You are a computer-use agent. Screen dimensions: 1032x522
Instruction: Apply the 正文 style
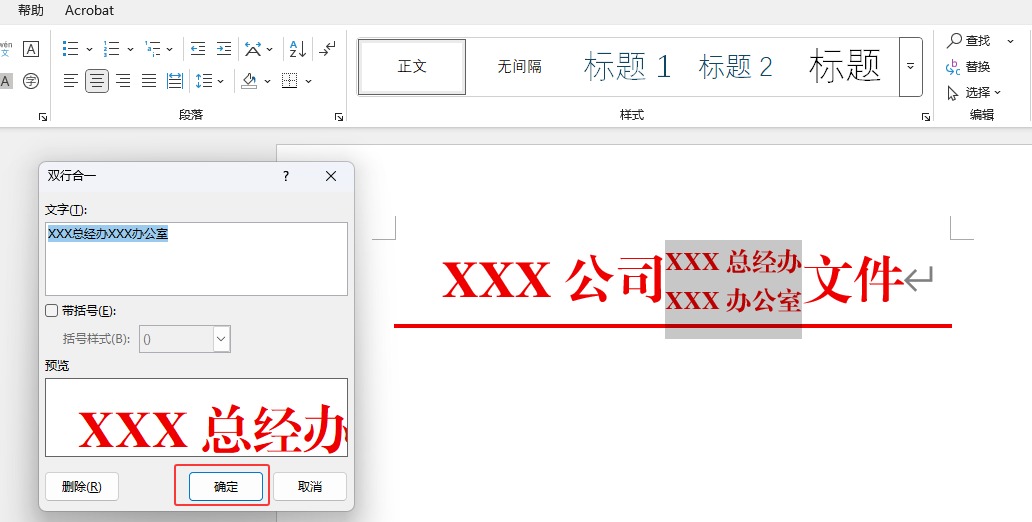412,66
